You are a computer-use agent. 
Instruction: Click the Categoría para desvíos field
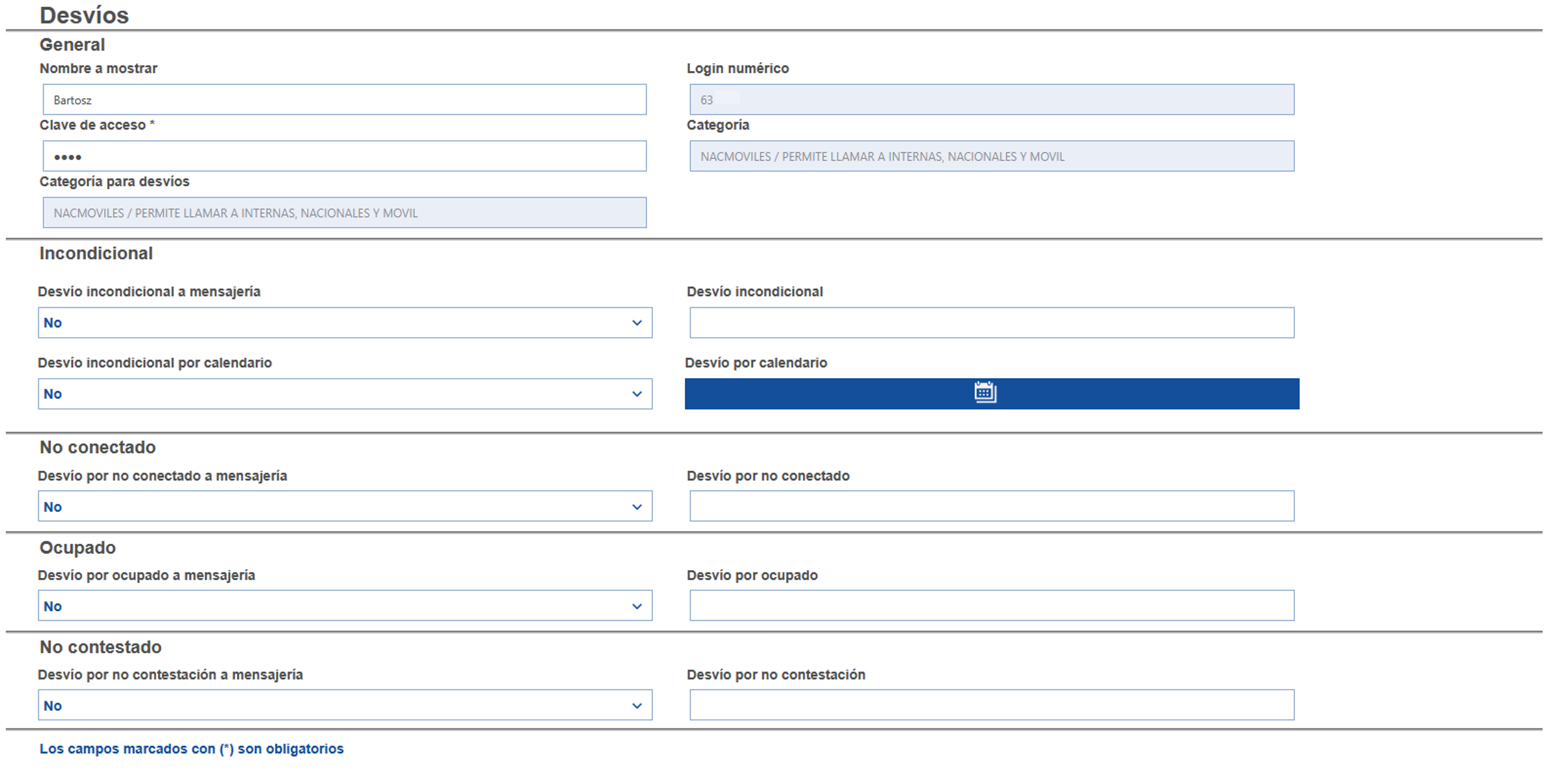click(345, 213)
